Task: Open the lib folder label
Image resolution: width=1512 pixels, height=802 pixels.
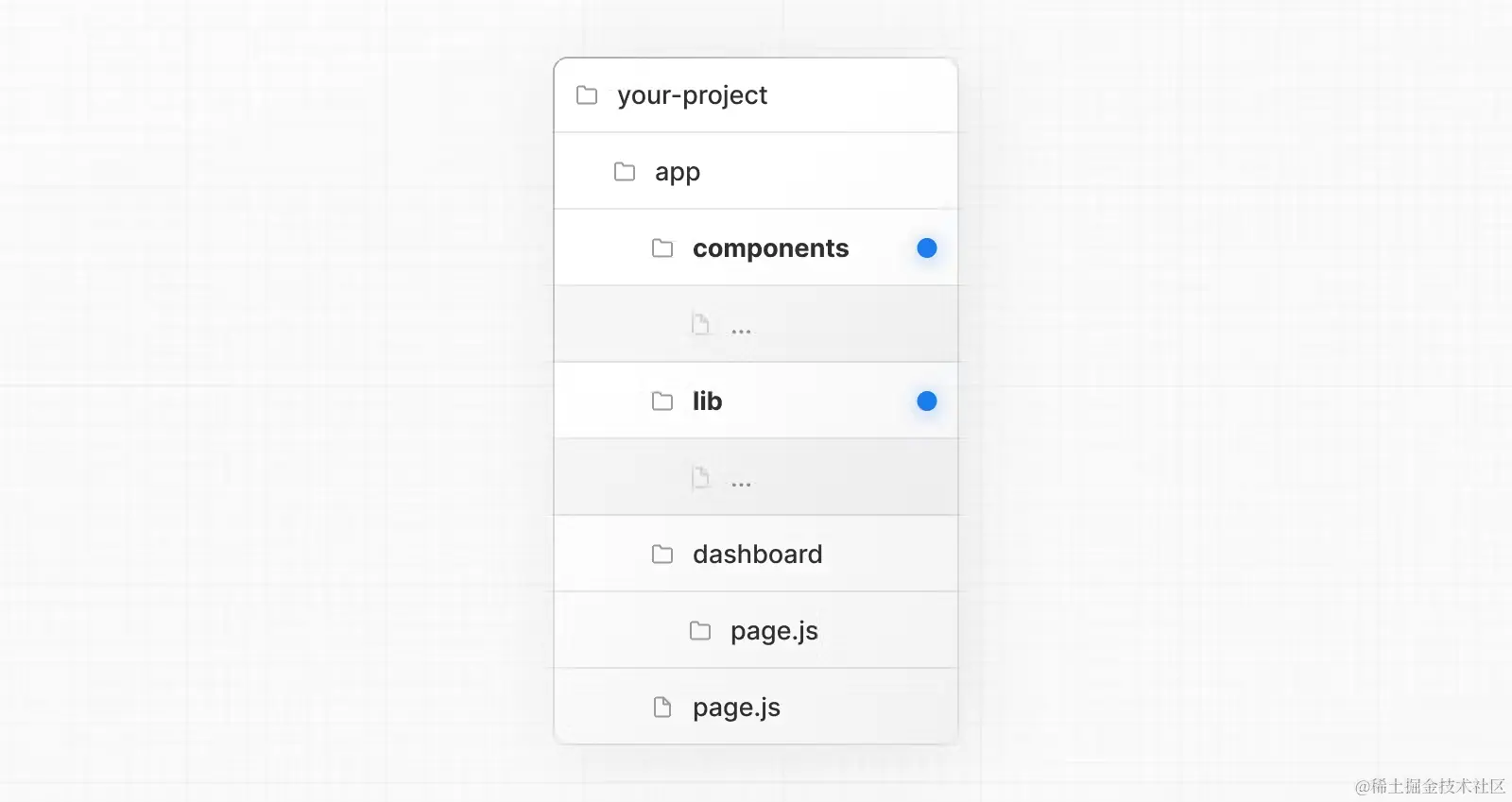Action: (x=708, y=401)
